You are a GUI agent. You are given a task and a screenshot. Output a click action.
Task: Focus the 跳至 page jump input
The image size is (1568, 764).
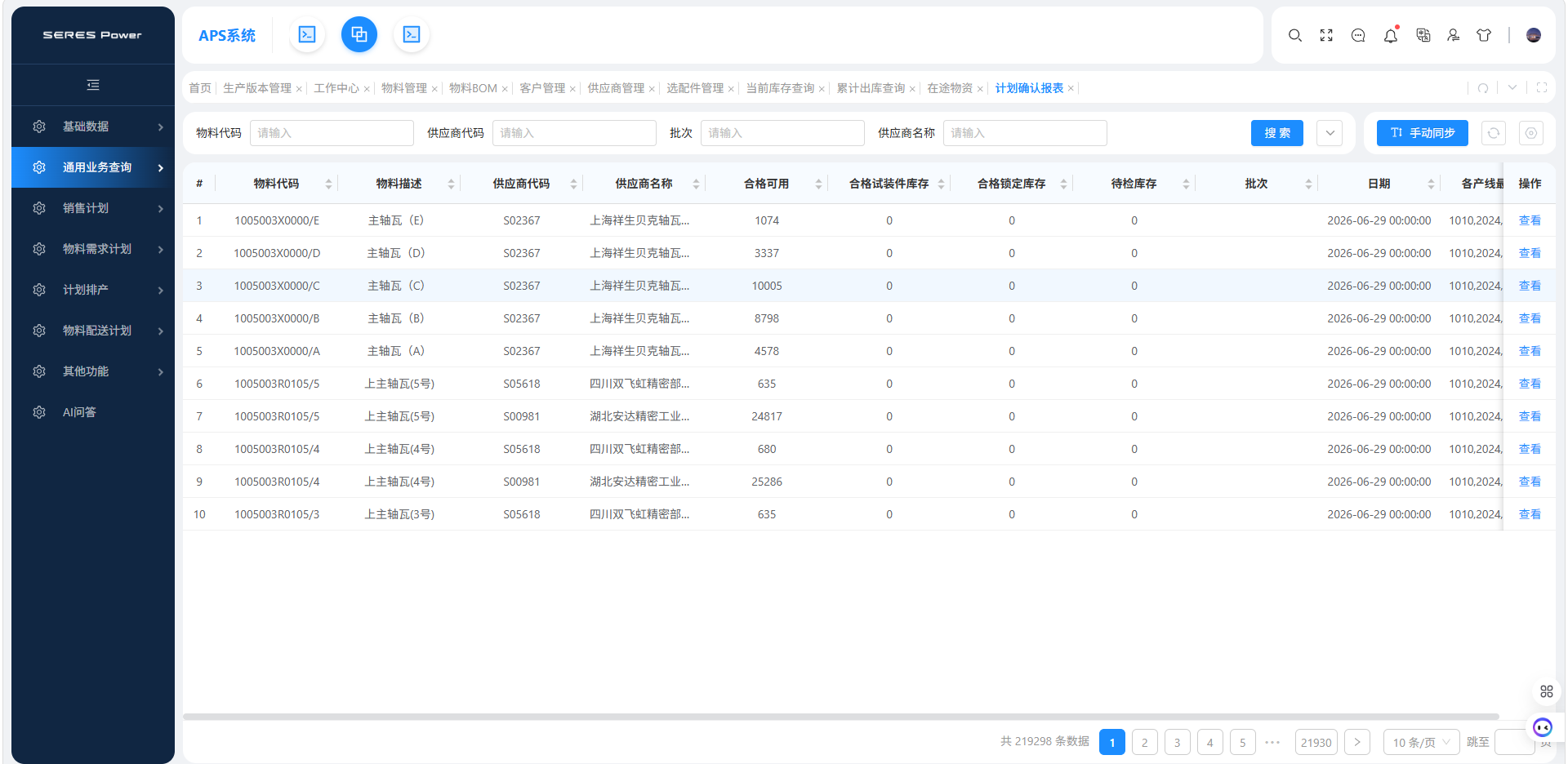point(1515,742)
